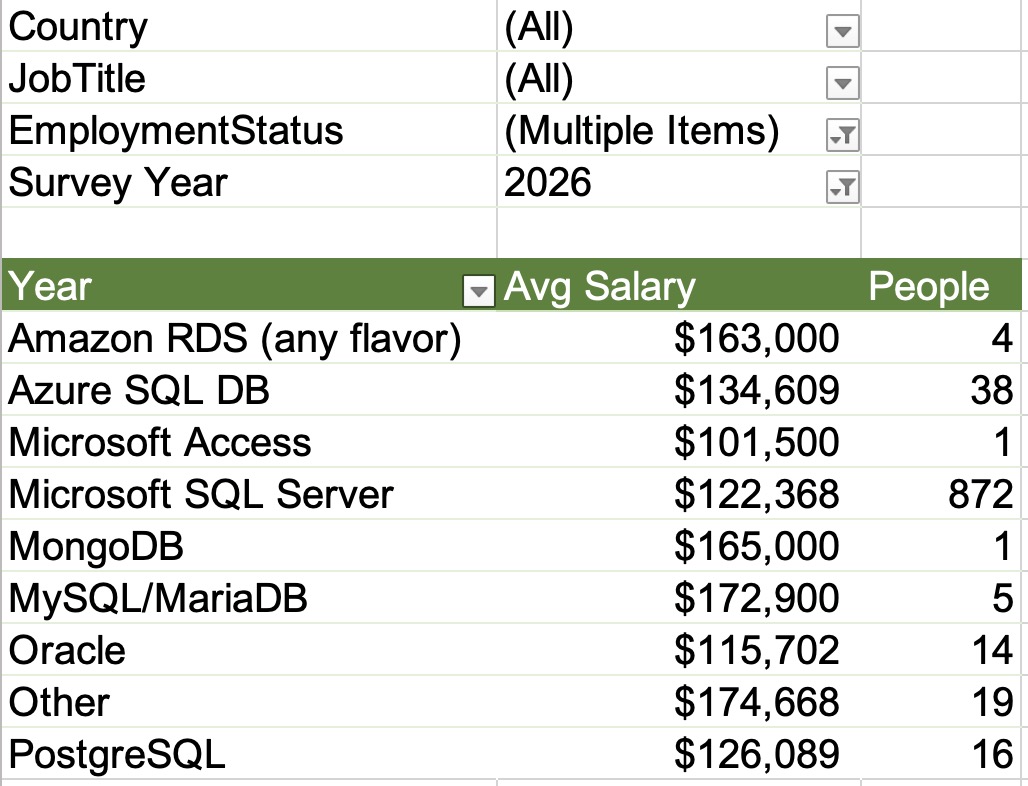Select the Avg Salary column header
Screen dimensions: 1028x786
click(599, 287)
